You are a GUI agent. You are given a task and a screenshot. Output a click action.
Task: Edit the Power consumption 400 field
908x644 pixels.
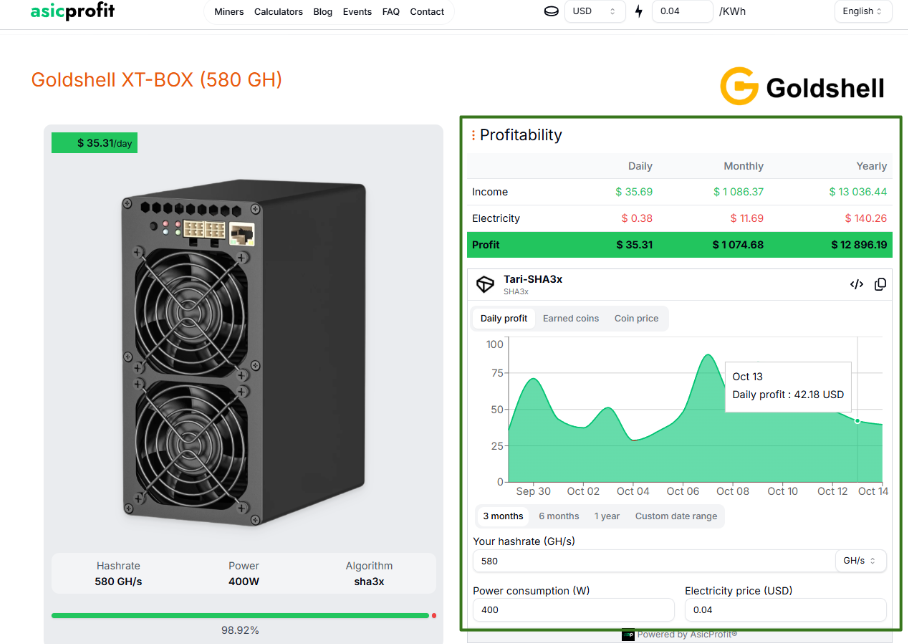point(573,610)
